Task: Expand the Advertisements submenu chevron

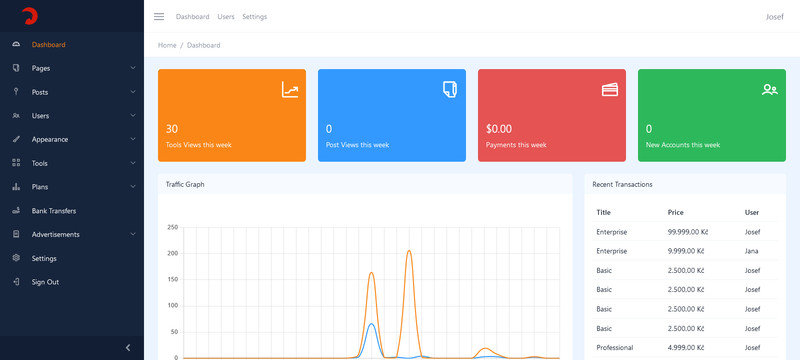Action: 133,234
